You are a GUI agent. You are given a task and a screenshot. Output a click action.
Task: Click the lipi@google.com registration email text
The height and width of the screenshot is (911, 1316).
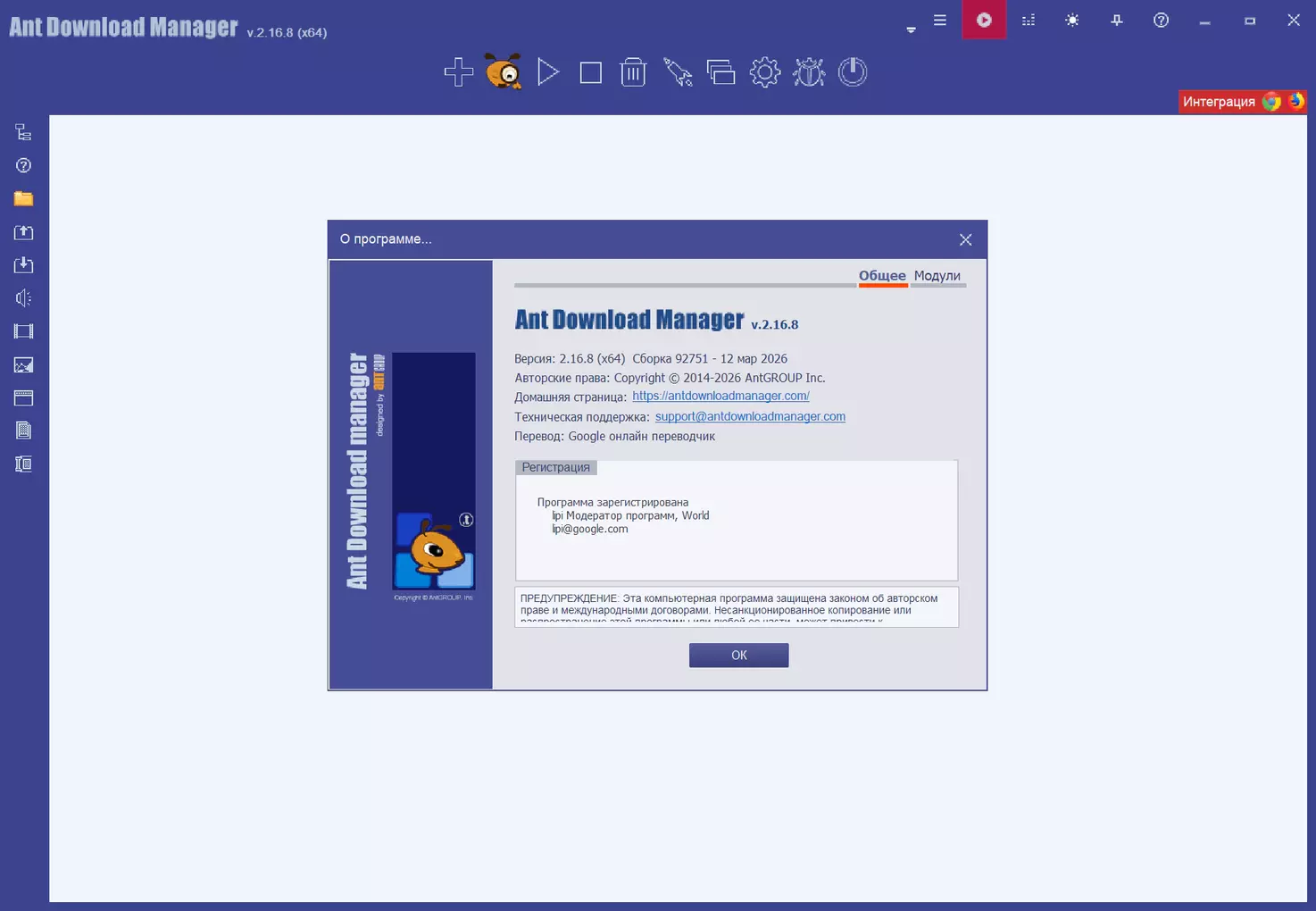tap(589, 530)
